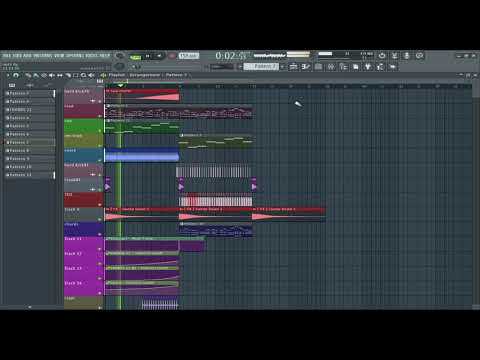The height and width of the screenshot is (360, 480).
Task: Open the ADD menu
Action: point(27,56)
